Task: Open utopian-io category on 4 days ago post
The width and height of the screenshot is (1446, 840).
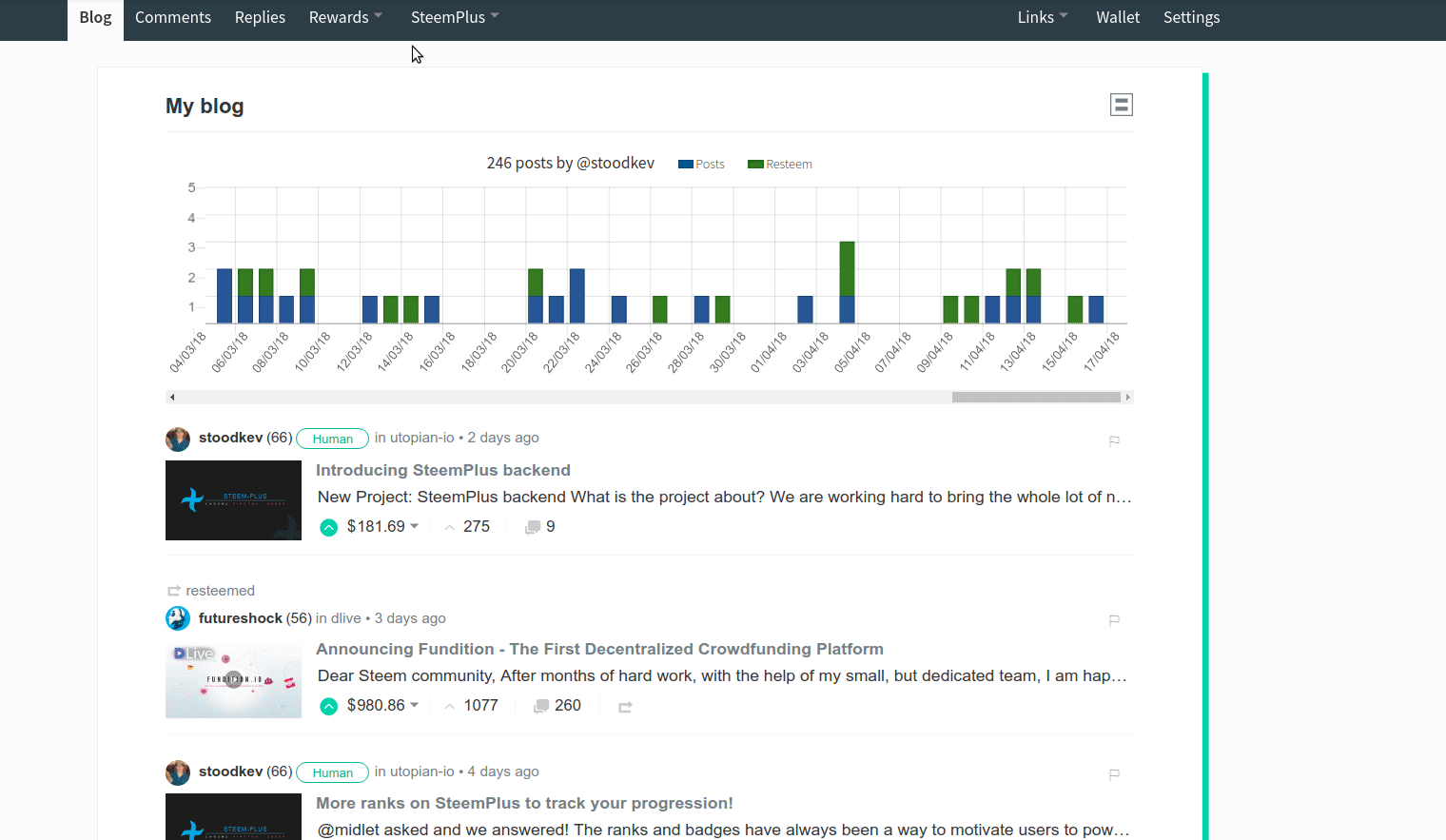Action: click(422, 772)
